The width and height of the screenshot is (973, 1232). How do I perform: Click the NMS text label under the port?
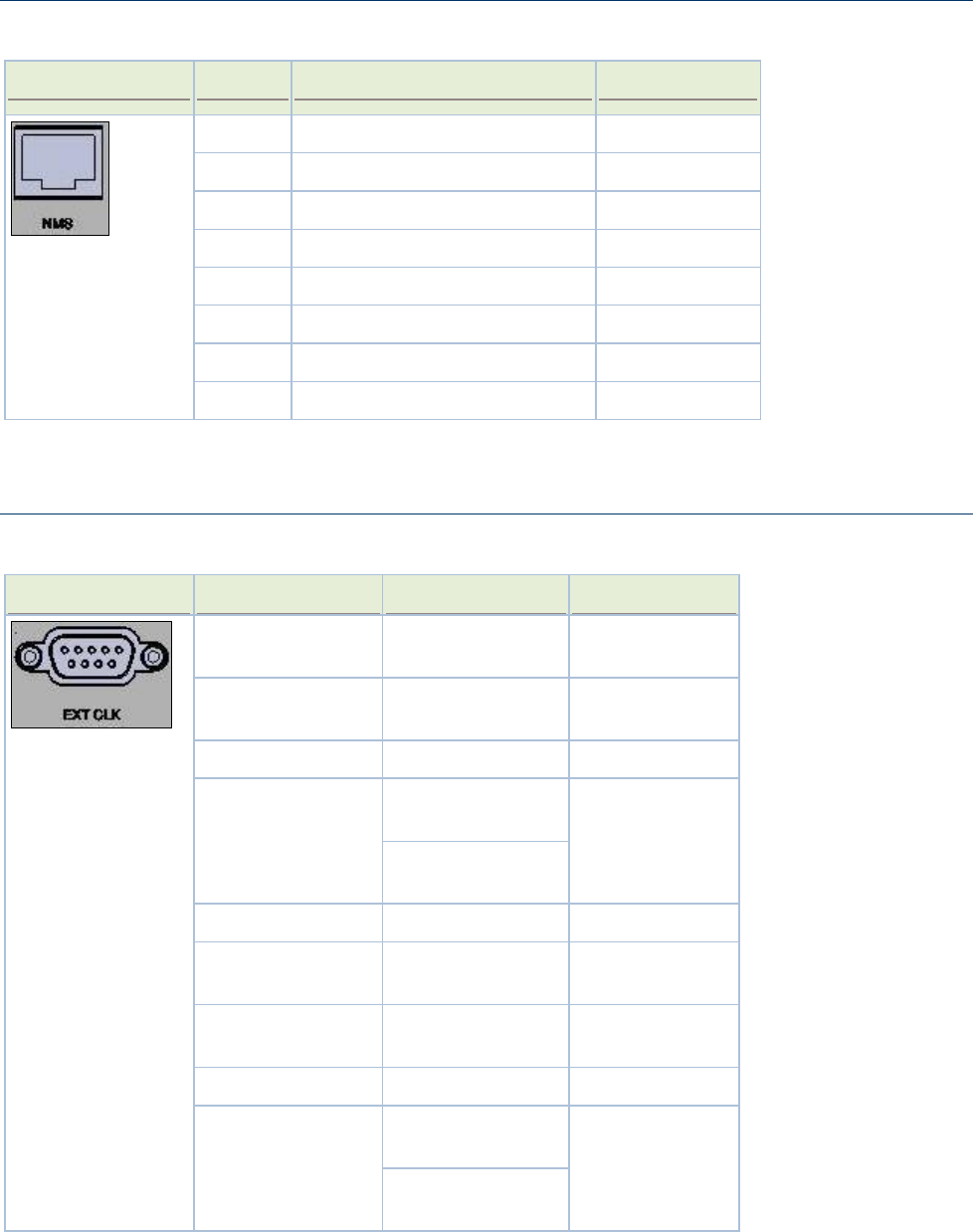[57, 223]
